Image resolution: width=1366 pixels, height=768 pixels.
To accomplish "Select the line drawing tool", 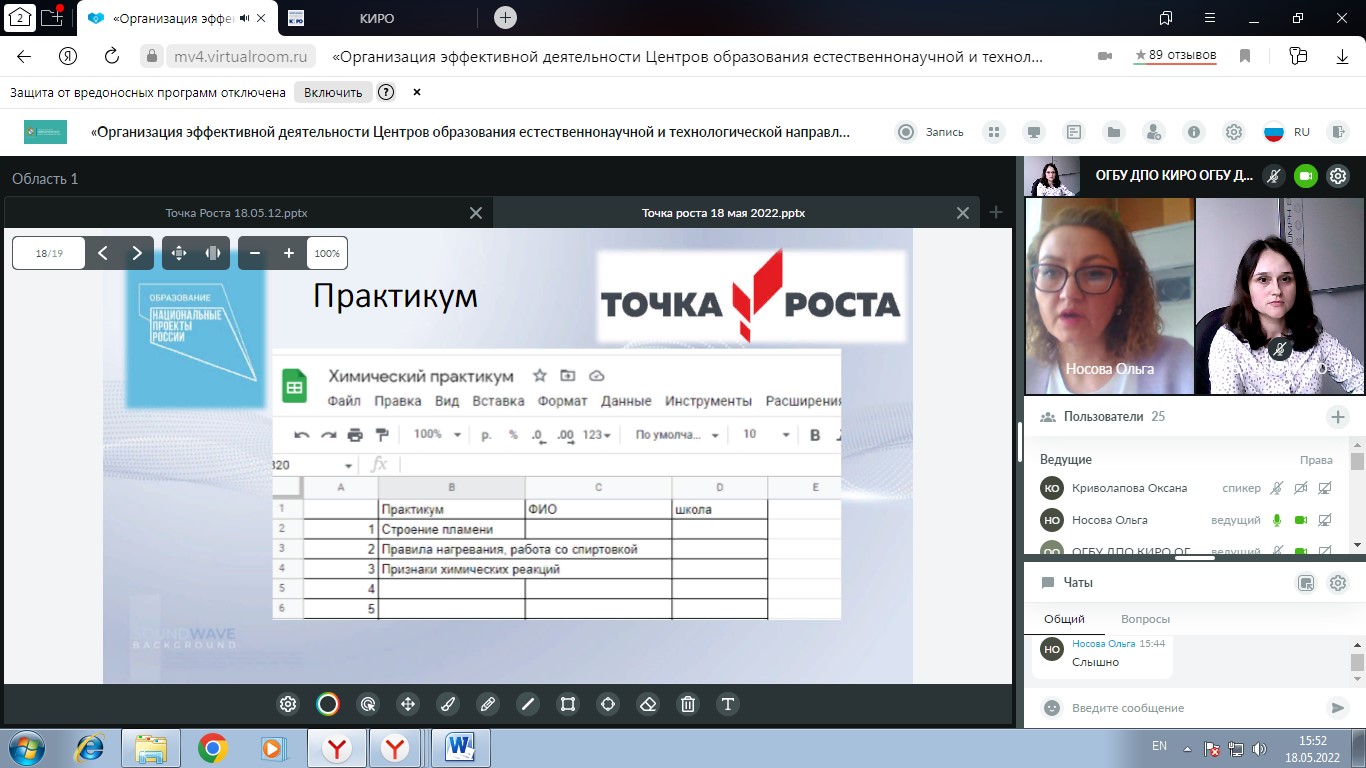I will click(528, 704).
